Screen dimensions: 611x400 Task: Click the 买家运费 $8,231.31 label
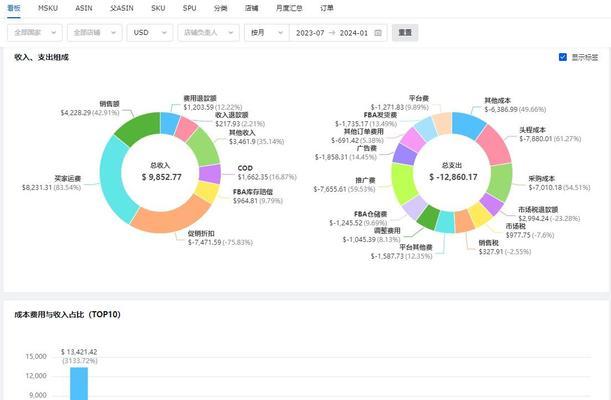[x=51, y=183]
